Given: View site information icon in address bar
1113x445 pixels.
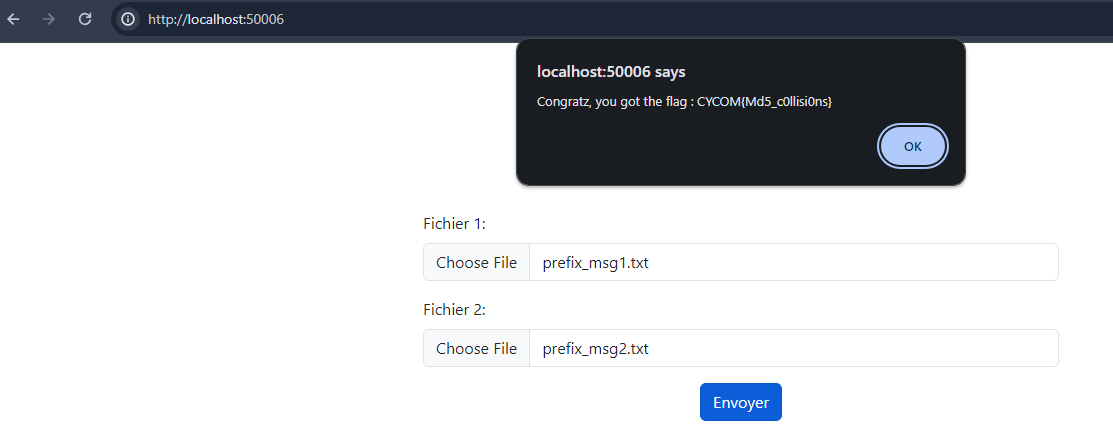Looking at the screenshot, I should pyautogui.click(x=127, y=19).
